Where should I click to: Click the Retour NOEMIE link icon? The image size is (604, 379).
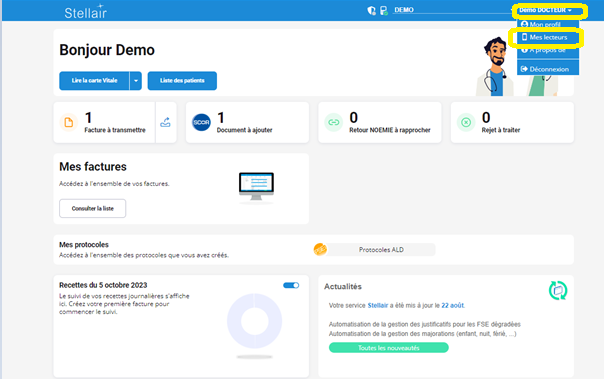pyautogui.click(x=334, y=122)
